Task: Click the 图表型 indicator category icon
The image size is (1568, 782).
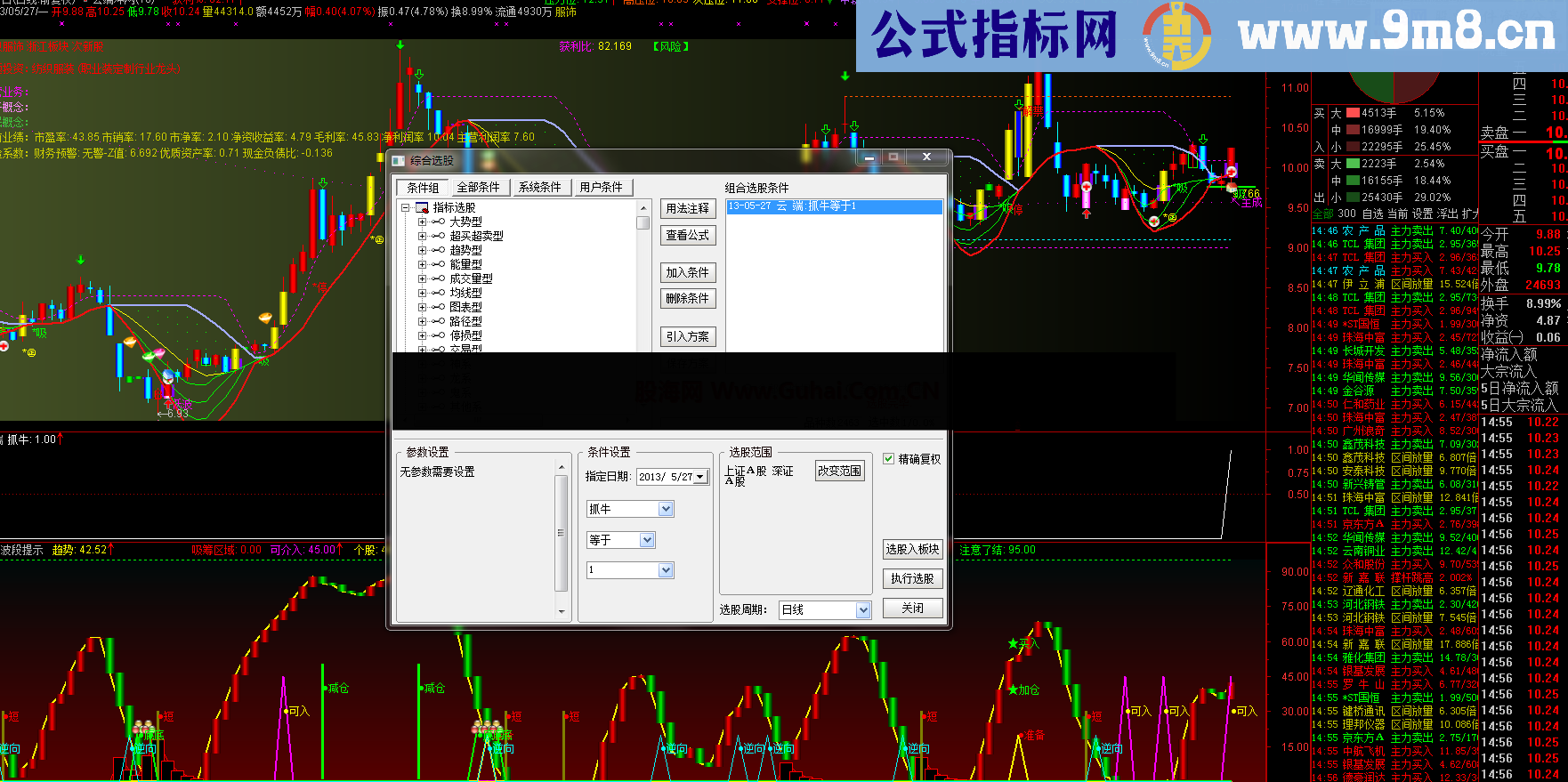Action: (438, 308)
